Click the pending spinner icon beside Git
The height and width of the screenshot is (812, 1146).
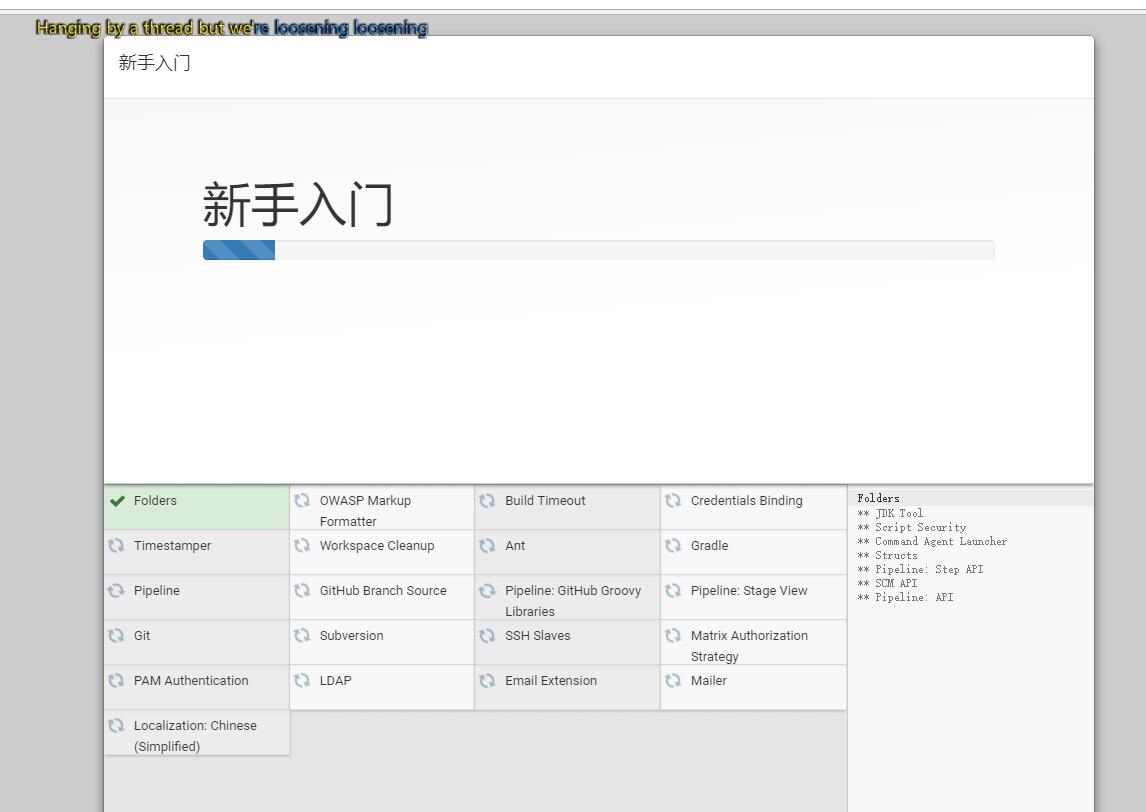(116, 635)
